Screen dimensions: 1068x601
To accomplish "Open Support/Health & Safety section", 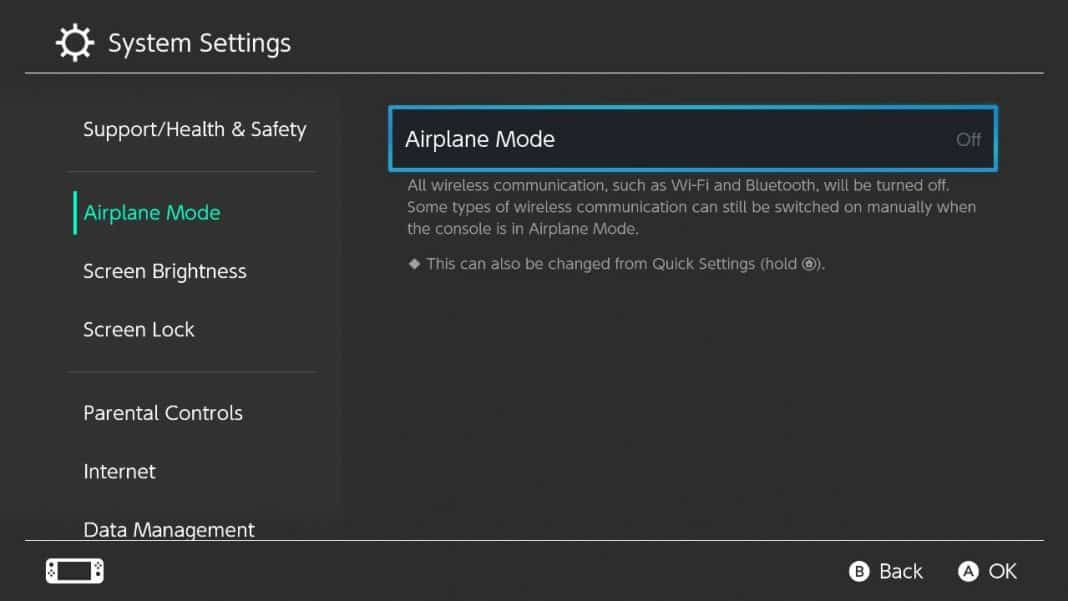I will pos(194,129).
